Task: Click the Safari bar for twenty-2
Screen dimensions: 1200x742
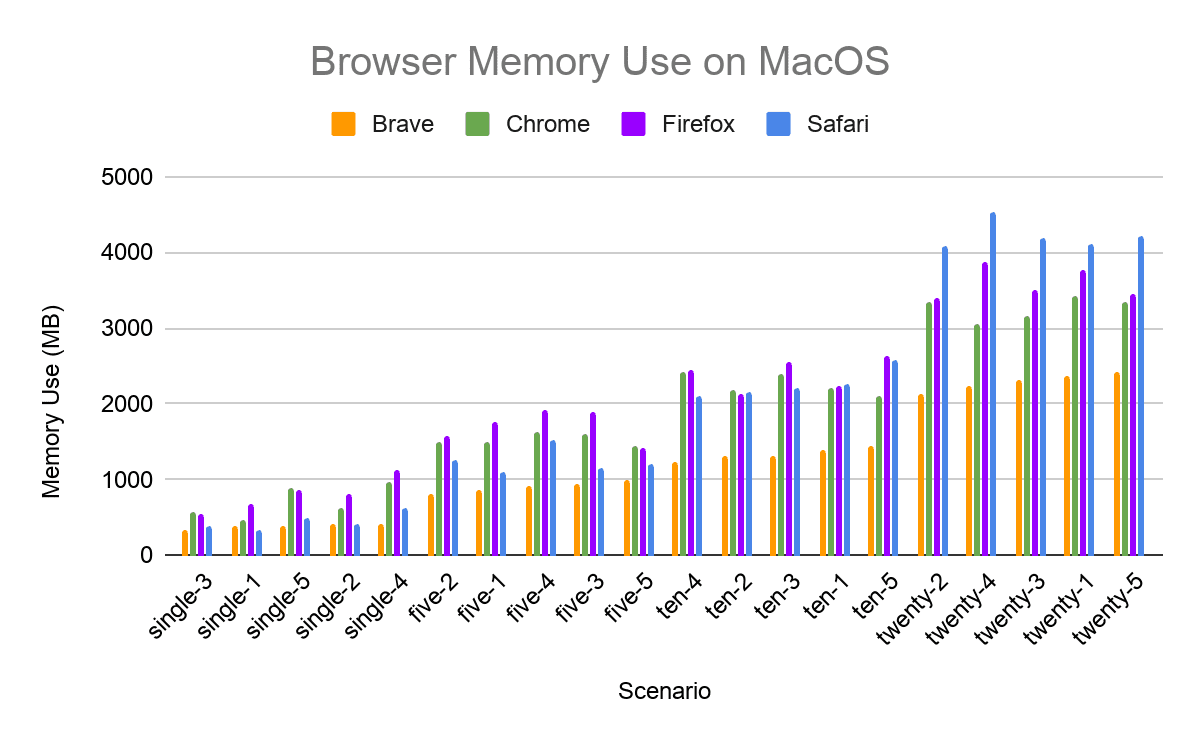Action: click(945, 401)
